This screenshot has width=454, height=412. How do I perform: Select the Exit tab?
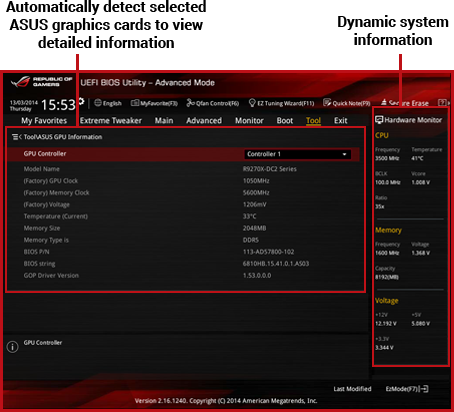341,120
